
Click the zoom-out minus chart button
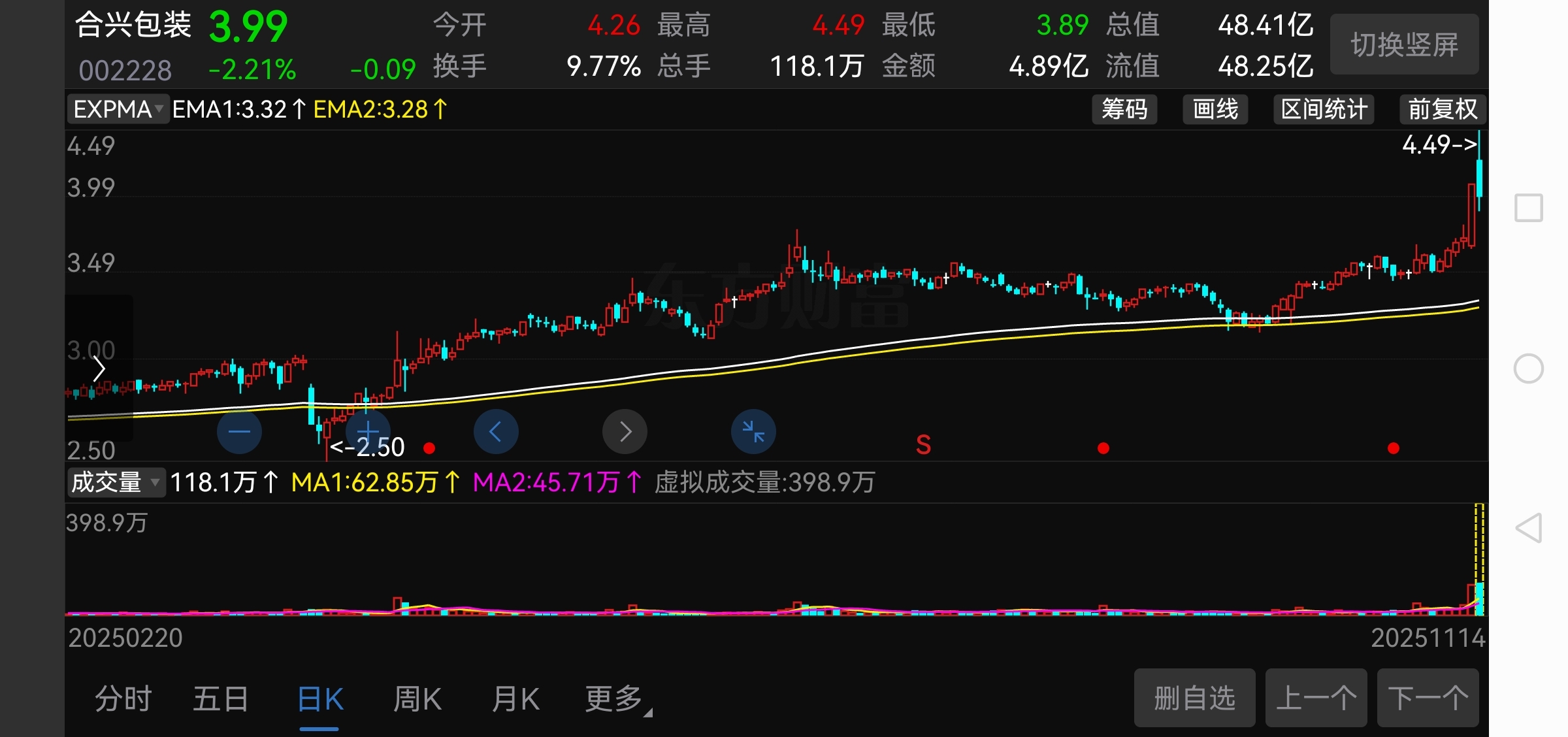(x=239, y=432)
